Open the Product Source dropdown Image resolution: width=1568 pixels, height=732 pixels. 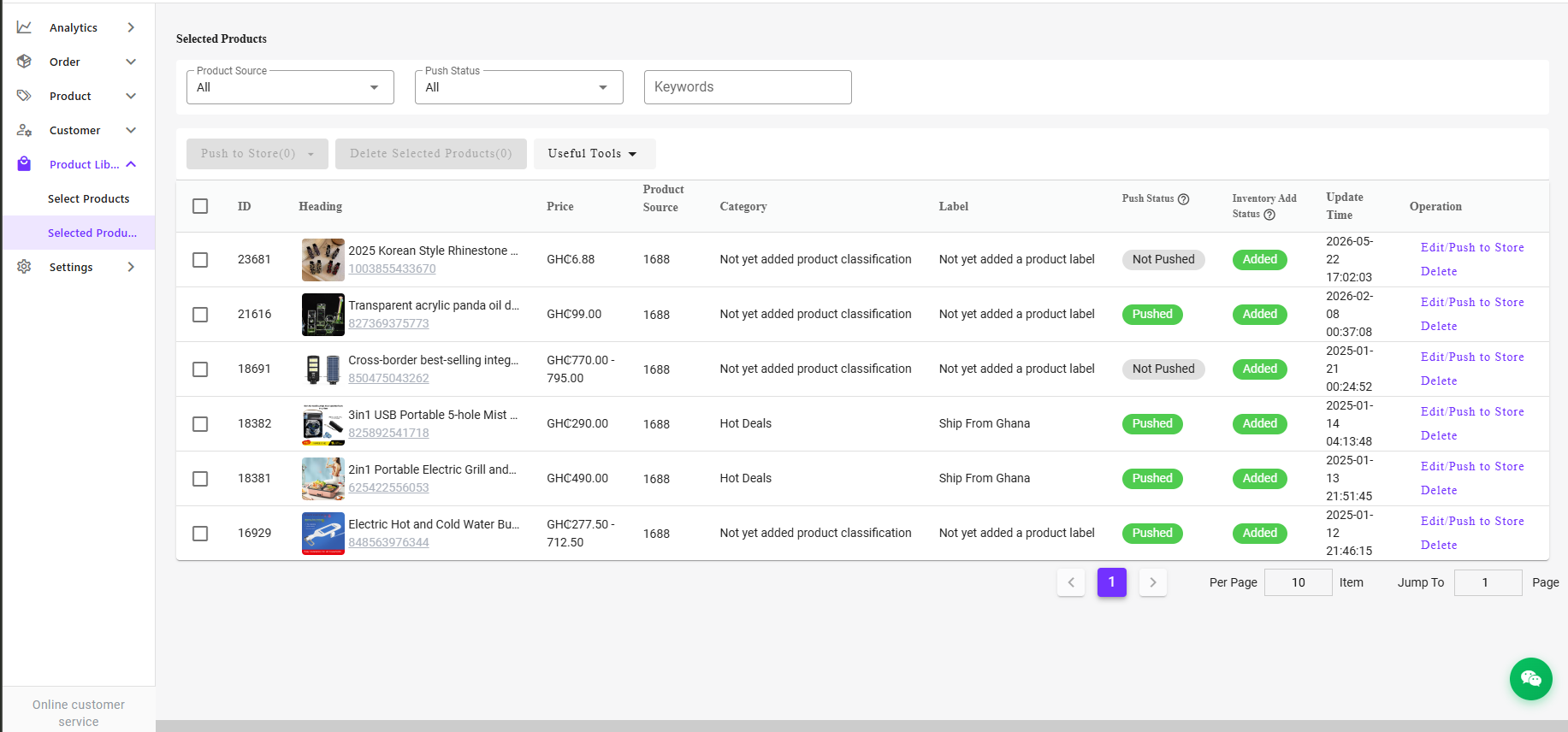290,87
